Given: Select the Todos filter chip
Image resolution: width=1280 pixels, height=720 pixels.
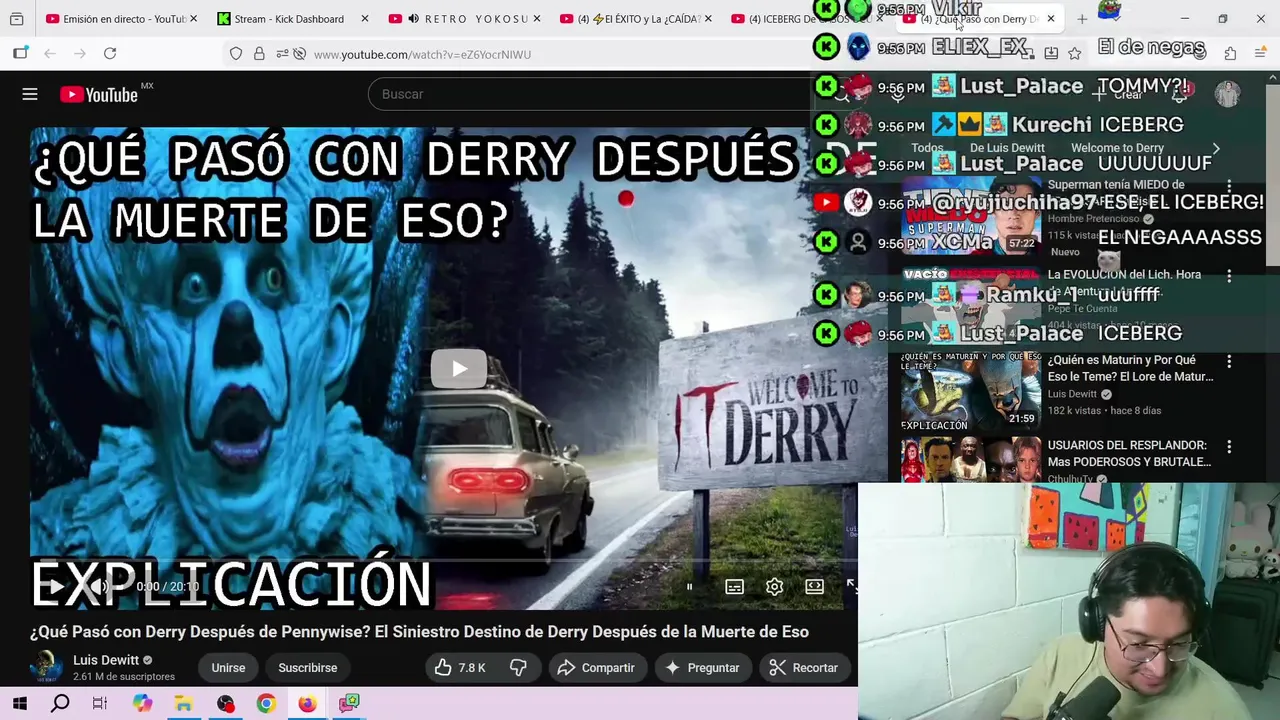Looking at the screenshot, I should (x=927, y=148).
